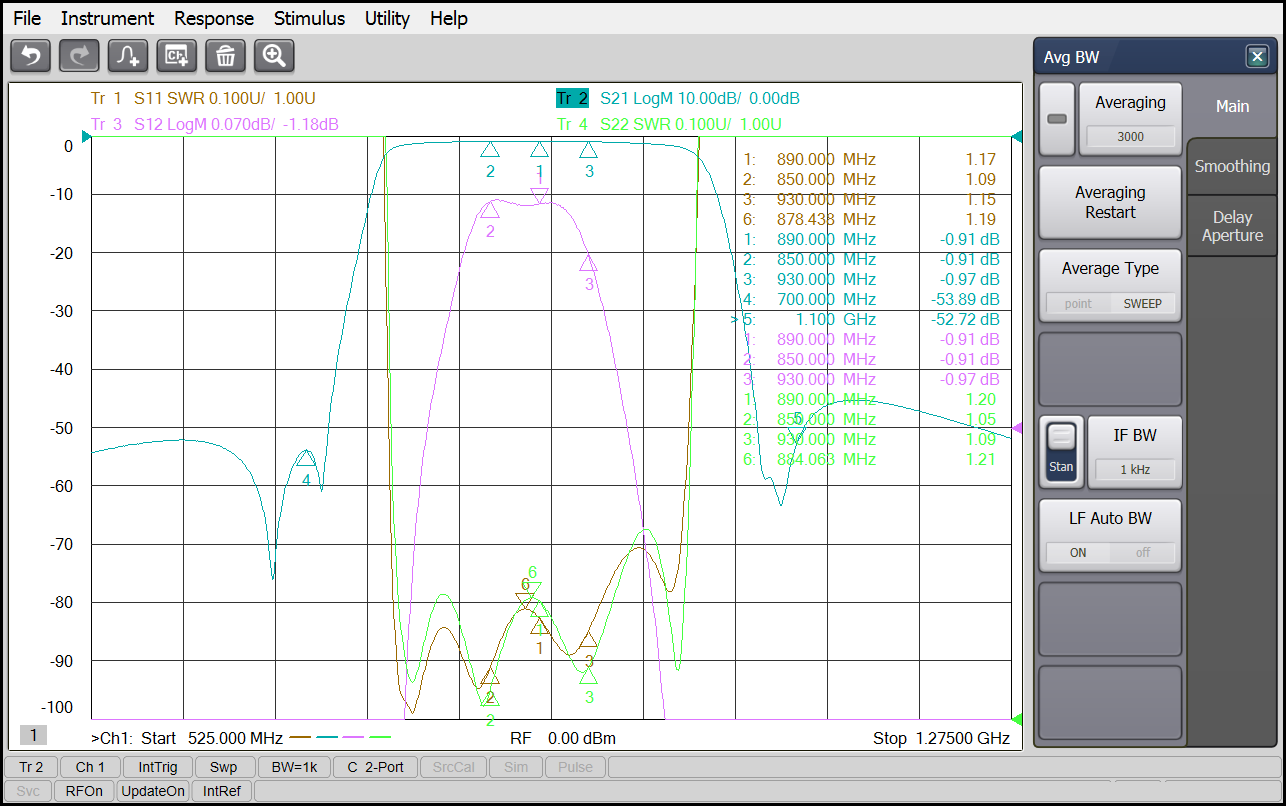Screen dimensions: 1286x806
Task: Open the Help menu
Action: coord(449,18)
